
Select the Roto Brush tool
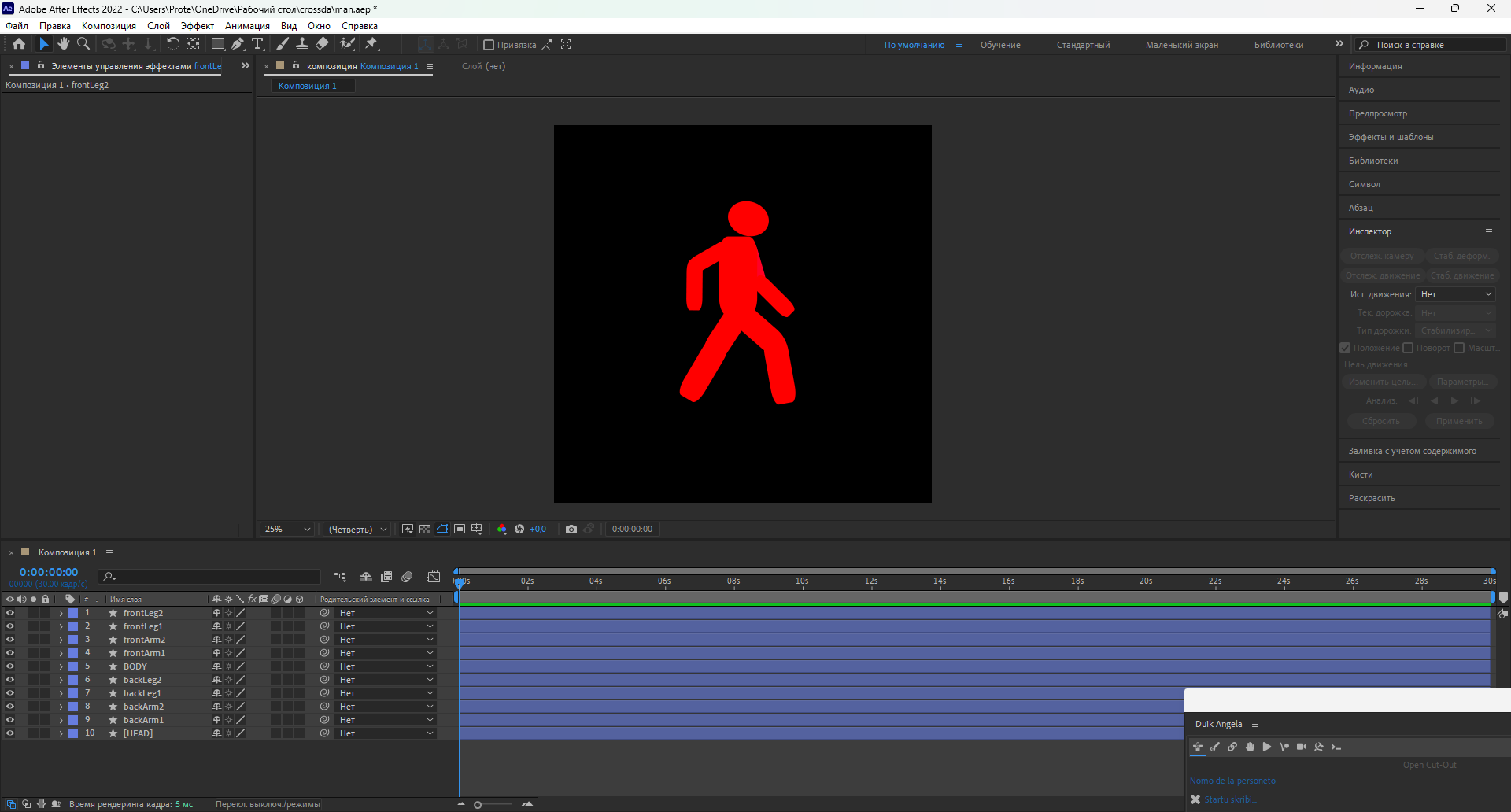(x=347, y=44)
